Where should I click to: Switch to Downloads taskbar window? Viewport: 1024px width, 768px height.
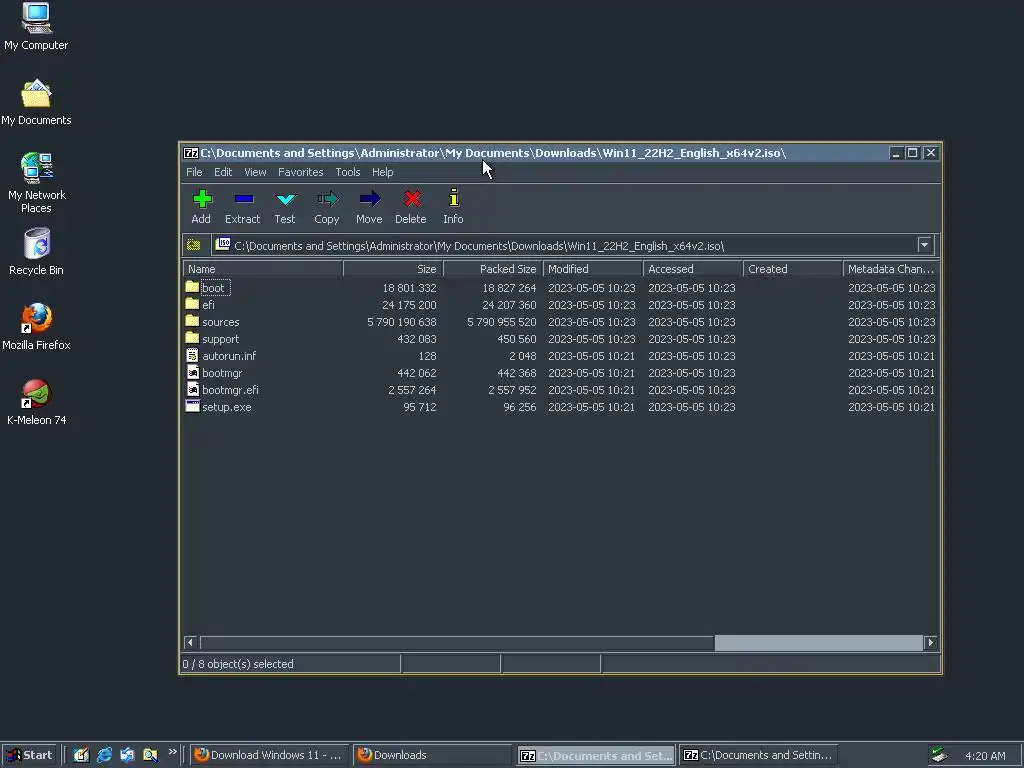[432, 755]
